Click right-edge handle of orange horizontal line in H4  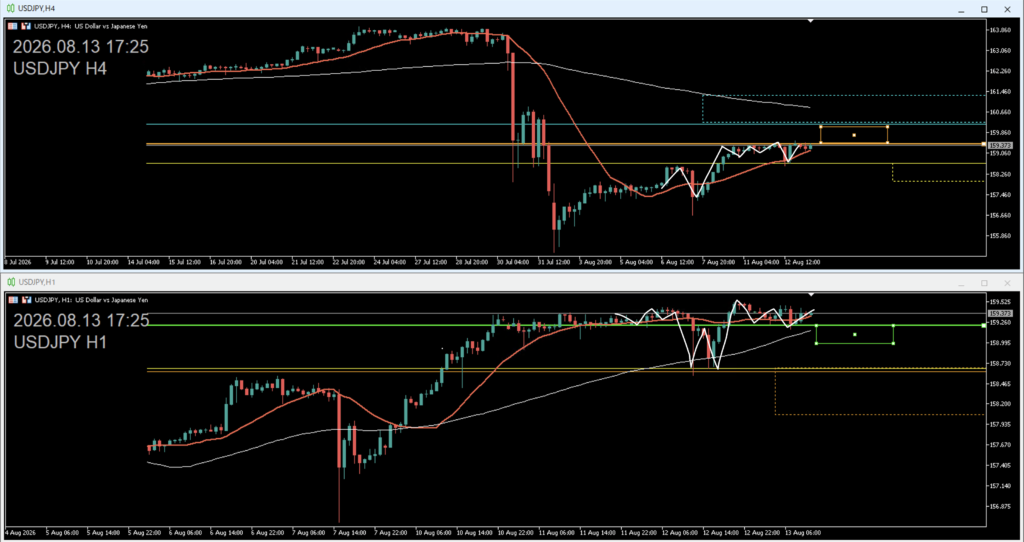(x=984, y=144)
